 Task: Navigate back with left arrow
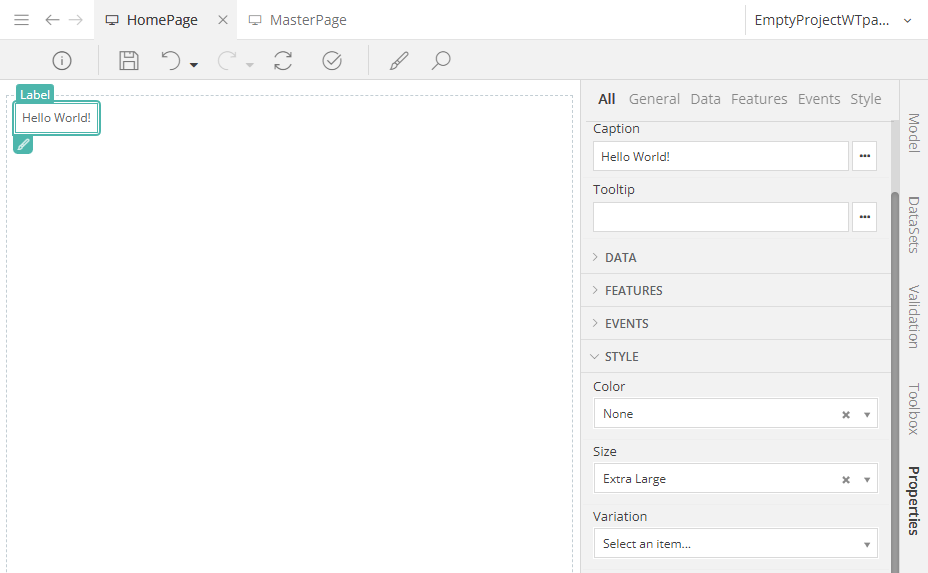click(x=52, y=20)
